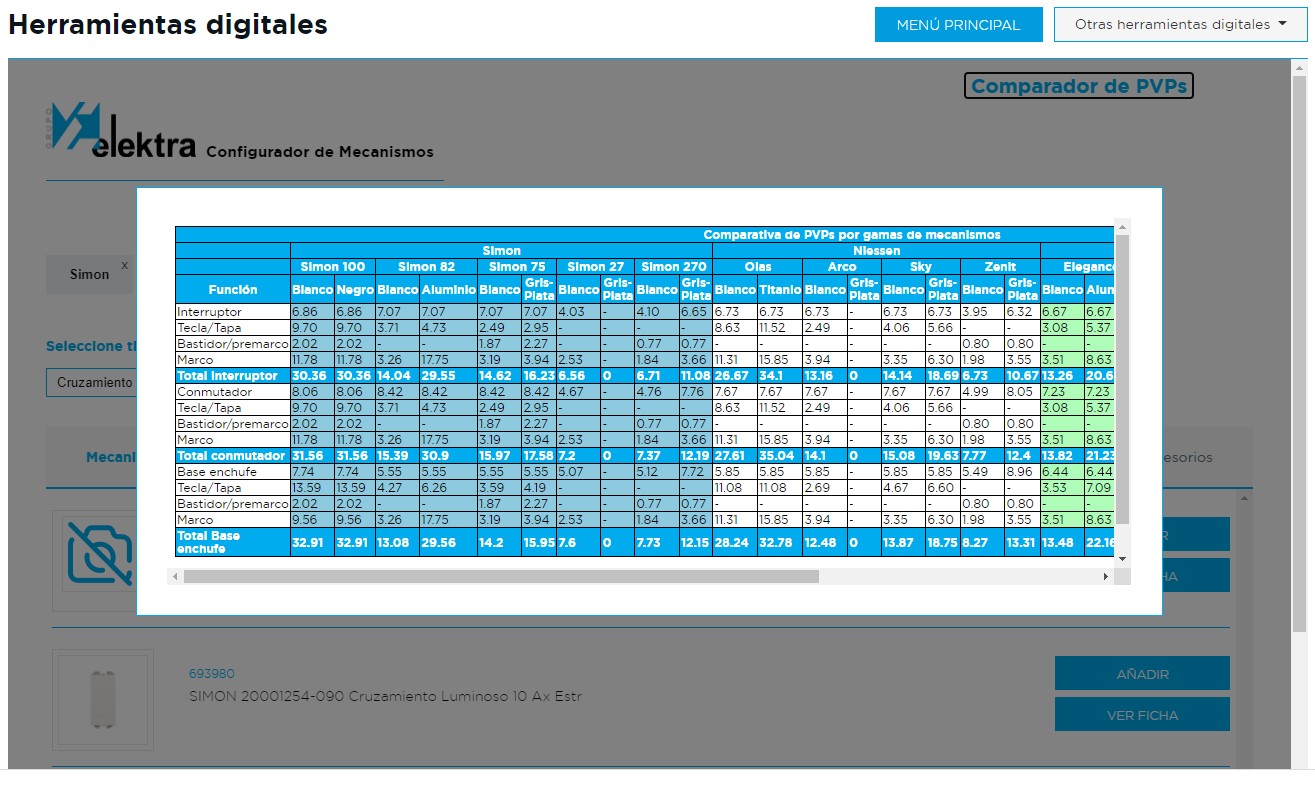Viewport: 1315px width, 788px height.
Task: Open the Cruzamiento selector dropdown
Action: point(92,382)
